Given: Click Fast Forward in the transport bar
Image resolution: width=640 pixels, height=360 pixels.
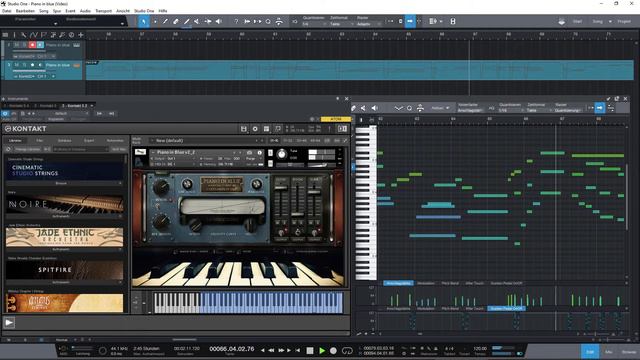Looking at the screenshot, I should [x=281, y=350].
